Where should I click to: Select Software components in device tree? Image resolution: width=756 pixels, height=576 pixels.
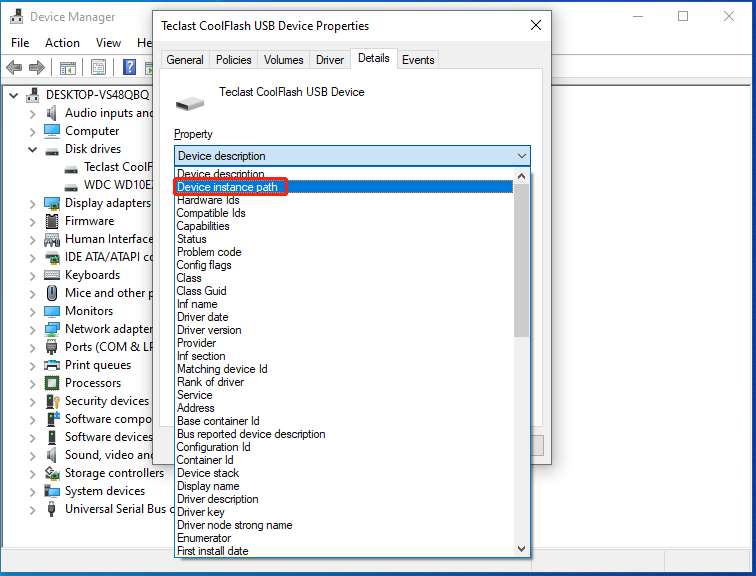(x=108, y=419)
